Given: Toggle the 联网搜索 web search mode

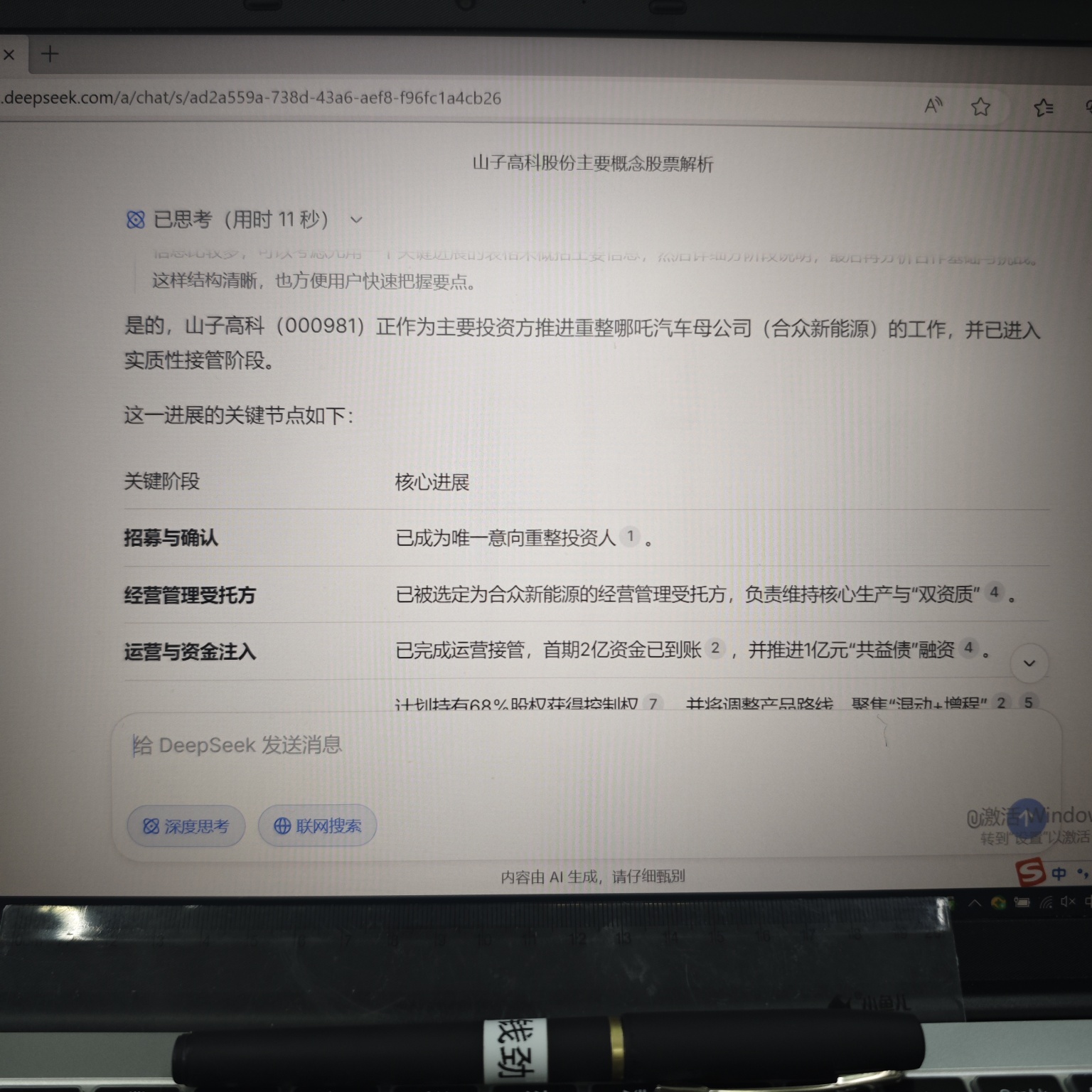Looking at the screenshot, I should tap(317, 825).
